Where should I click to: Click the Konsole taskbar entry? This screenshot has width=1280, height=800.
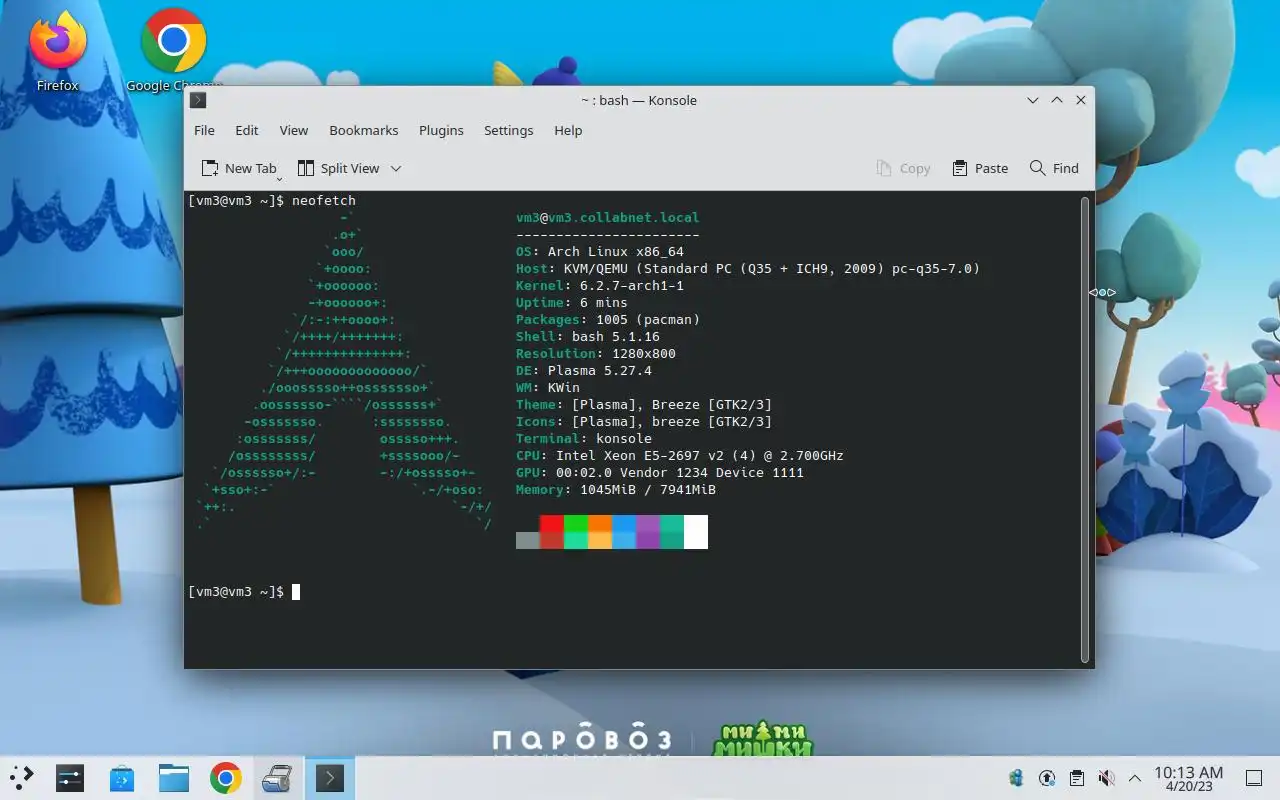[x=330, y=778]
